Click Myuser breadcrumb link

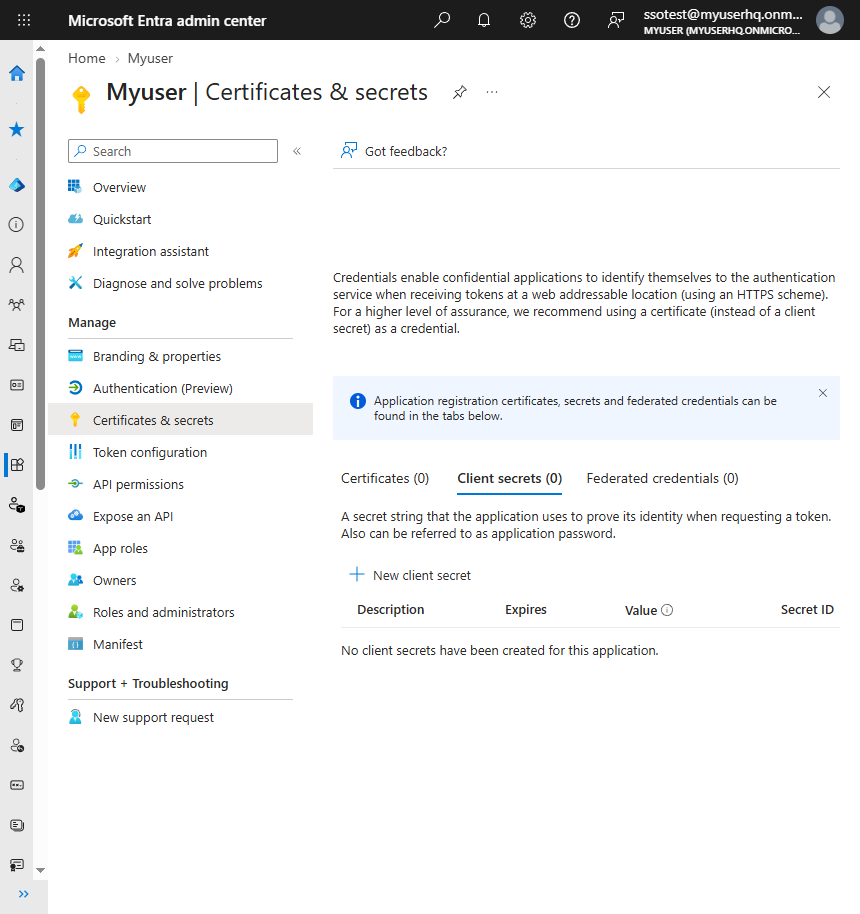tap(150, 58)
